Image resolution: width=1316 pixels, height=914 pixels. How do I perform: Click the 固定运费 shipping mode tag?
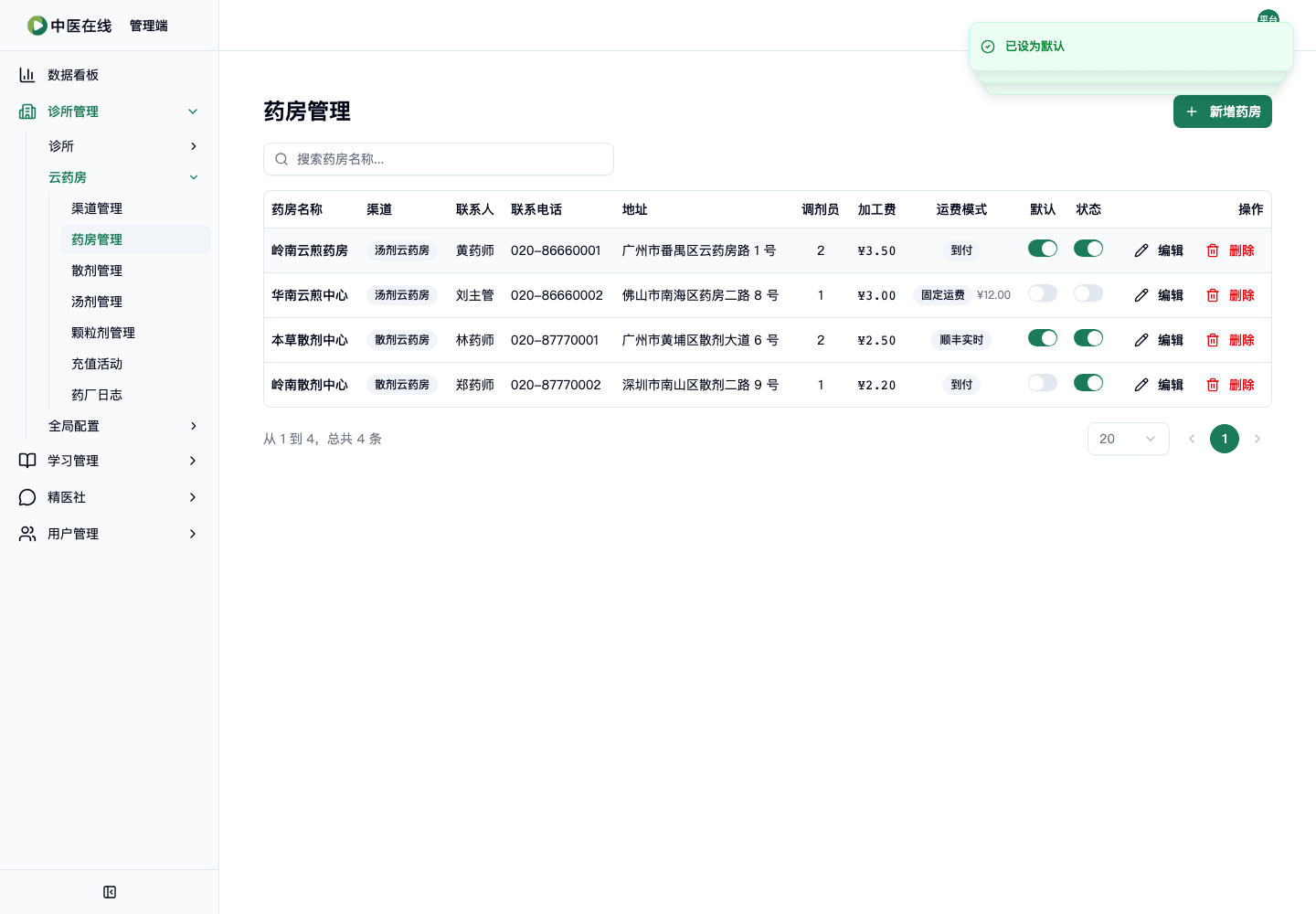point(943,295)
